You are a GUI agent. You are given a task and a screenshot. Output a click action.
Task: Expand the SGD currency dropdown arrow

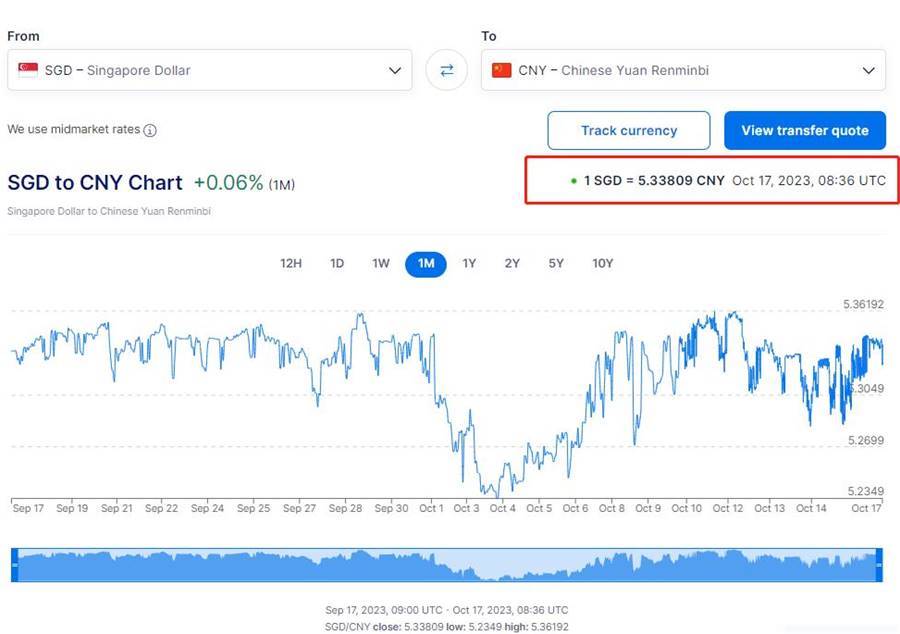point(395,71)
